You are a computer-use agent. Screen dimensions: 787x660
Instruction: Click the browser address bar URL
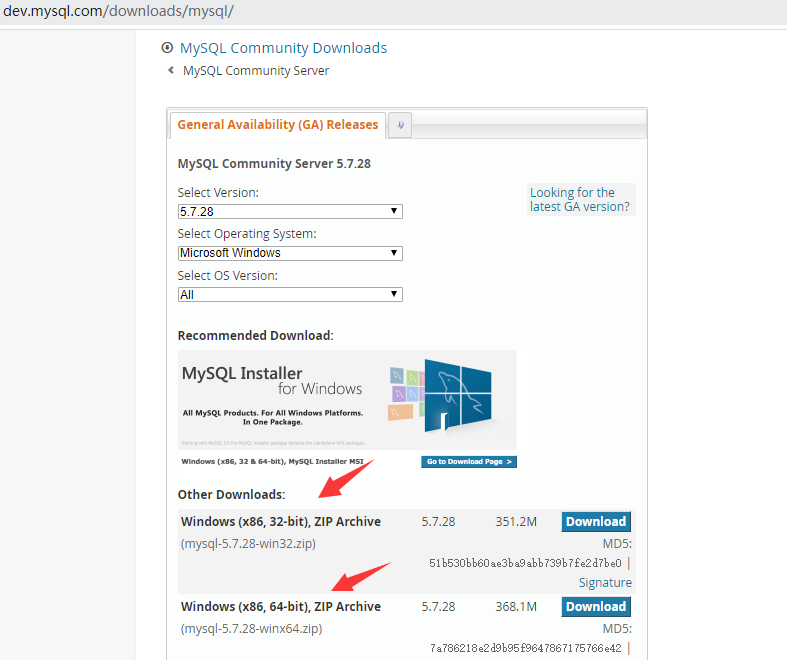click(118, 11)
